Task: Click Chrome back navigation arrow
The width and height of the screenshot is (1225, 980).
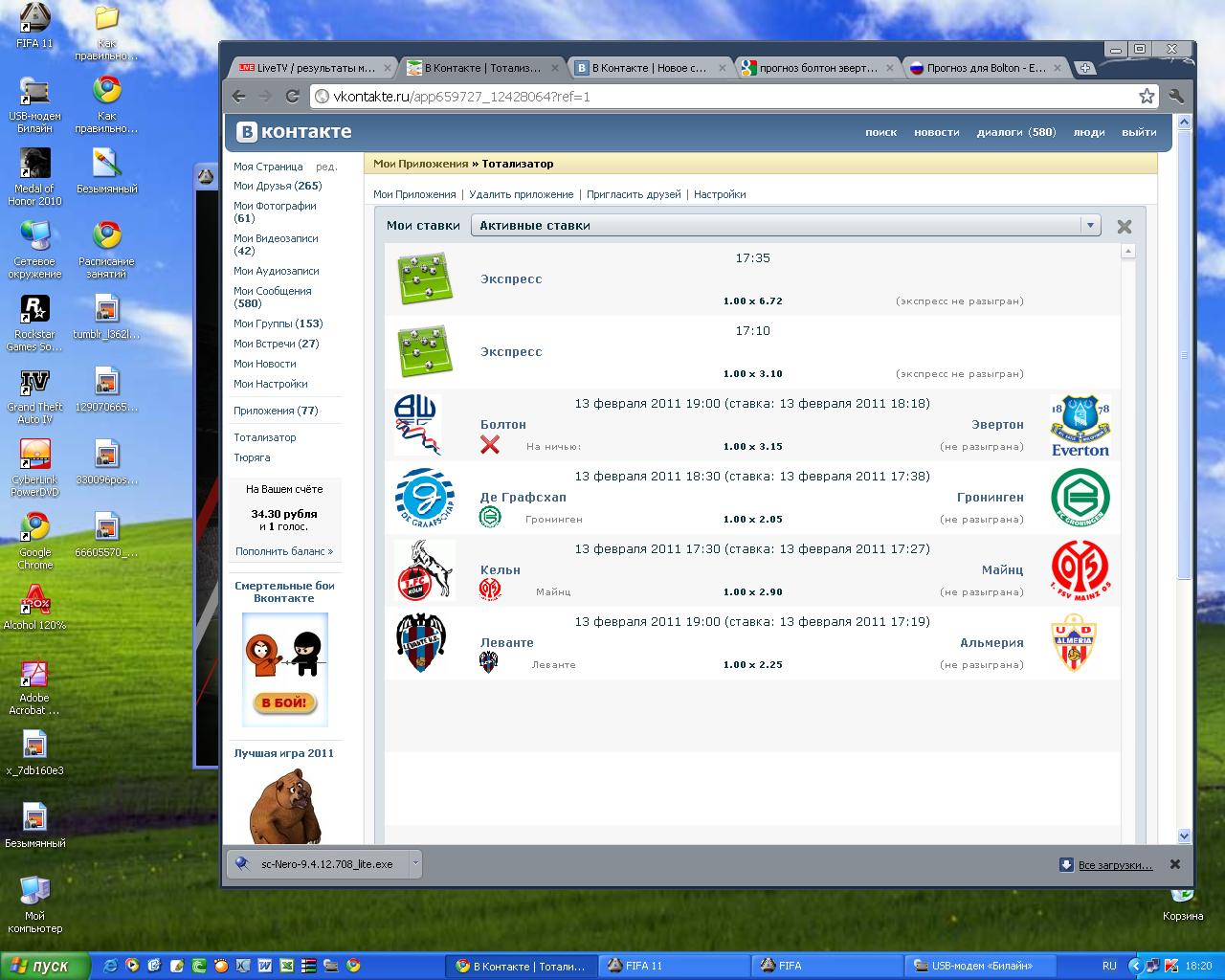Action: coord(239,96)
